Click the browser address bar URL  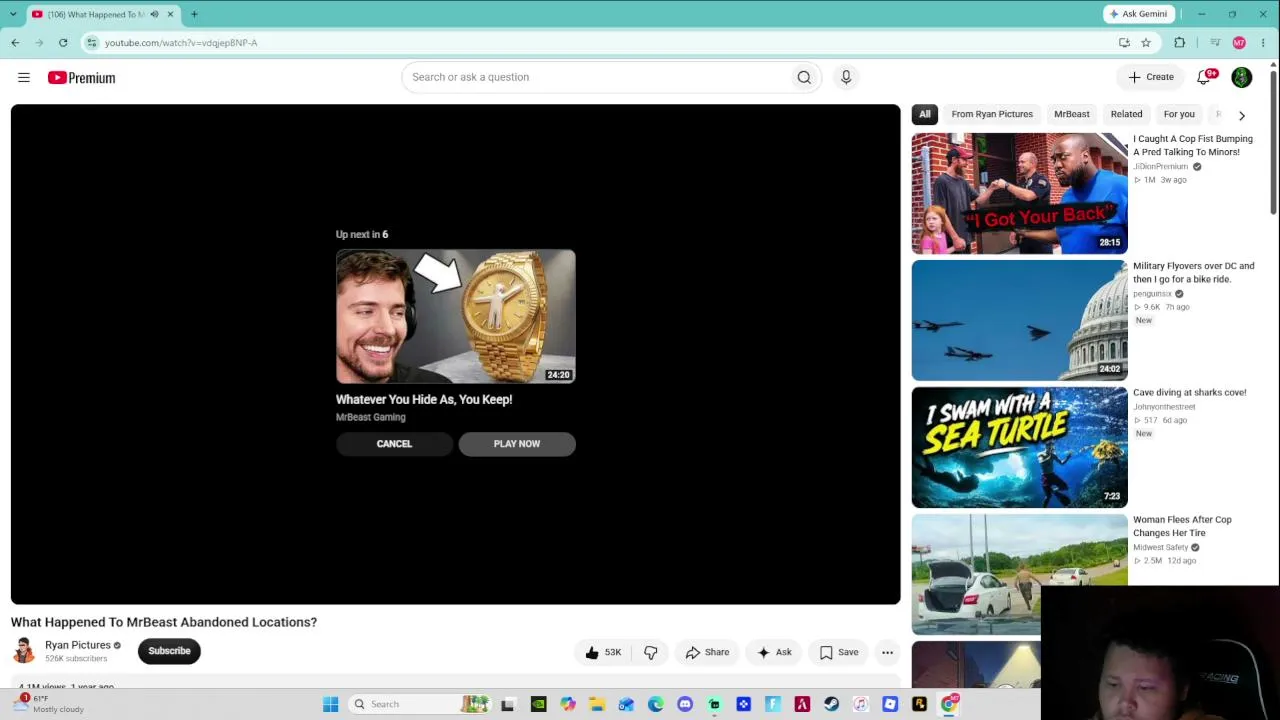tap(181, 43)
